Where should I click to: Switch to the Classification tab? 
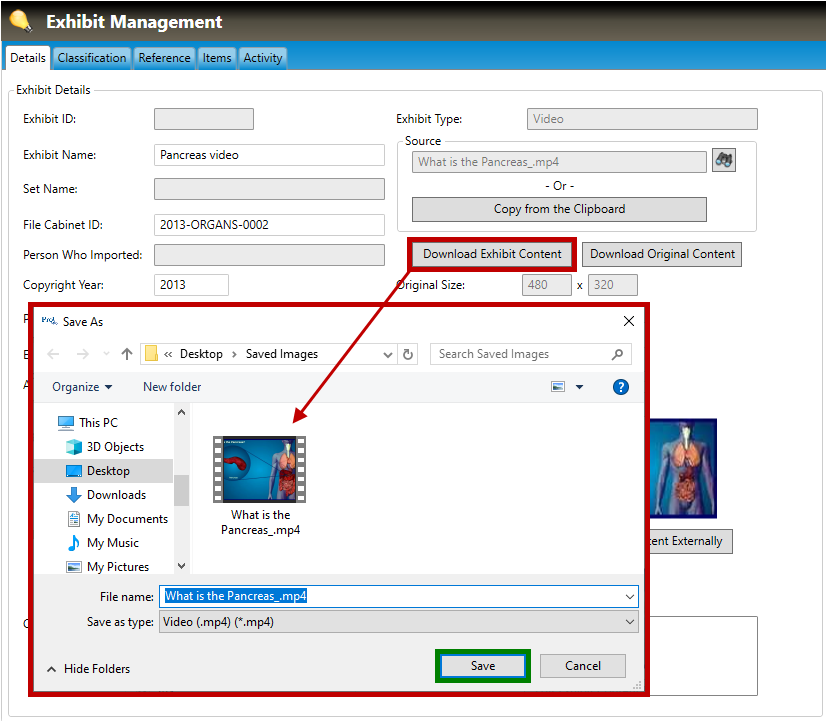[92, 58]
